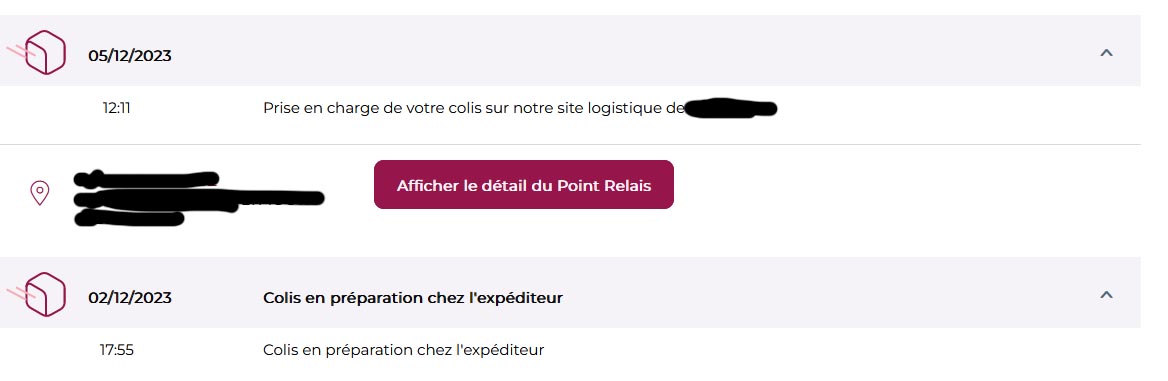This screenshot has width=1168, height=381.
Task: Click the bold 'Colis en préparation chez l'expéditeur' heading
Action: (413, 298)
